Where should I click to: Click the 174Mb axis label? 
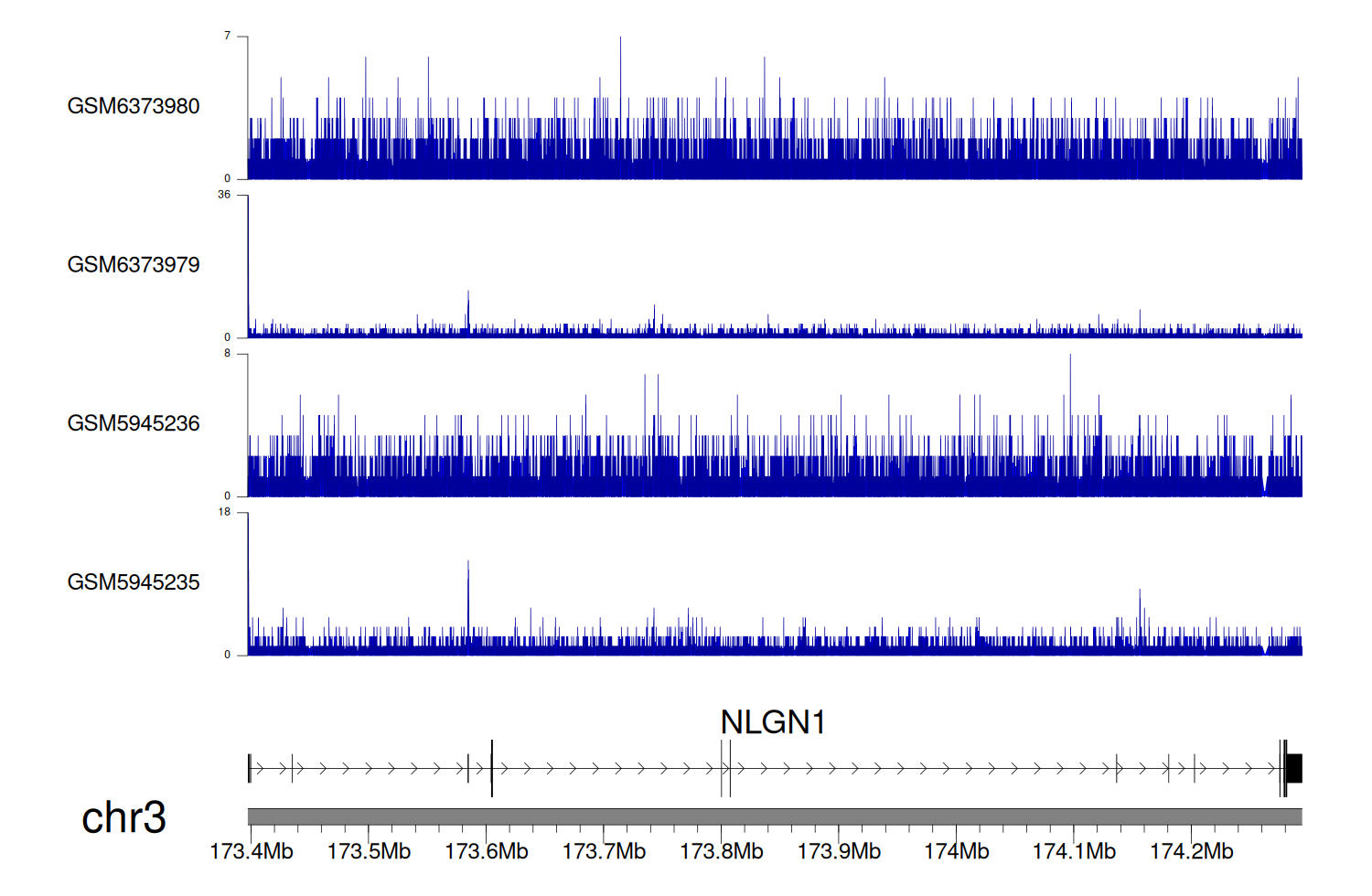[957, 851]
